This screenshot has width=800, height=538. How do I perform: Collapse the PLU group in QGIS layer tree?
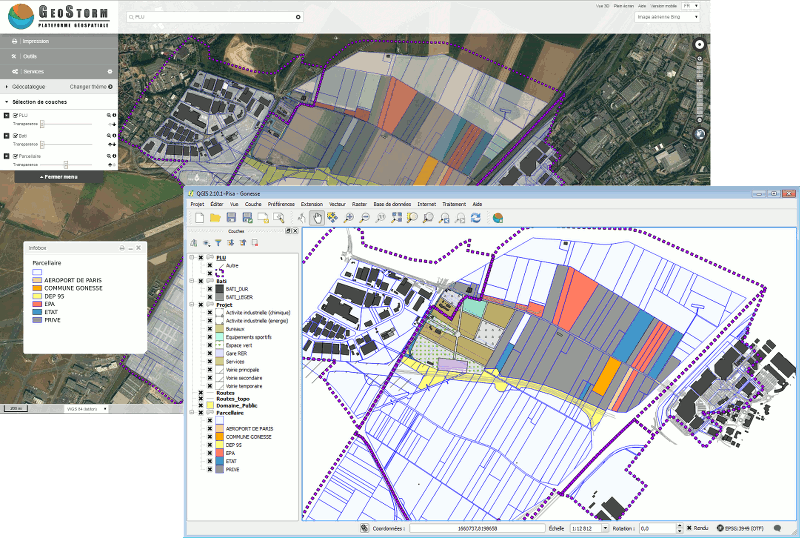point(192,258)
